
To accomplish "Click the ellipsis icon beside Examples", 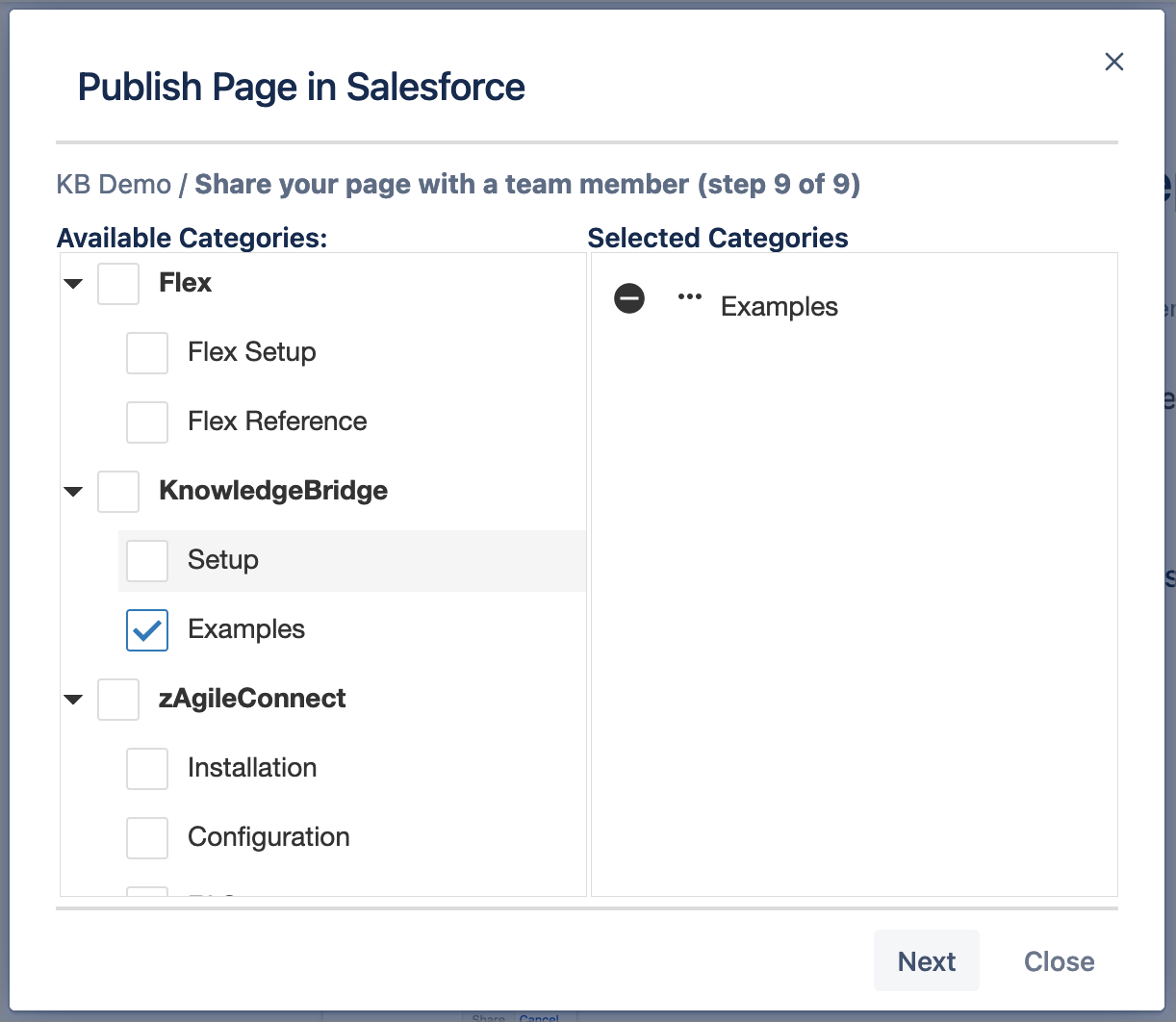I will click(689, 297).
